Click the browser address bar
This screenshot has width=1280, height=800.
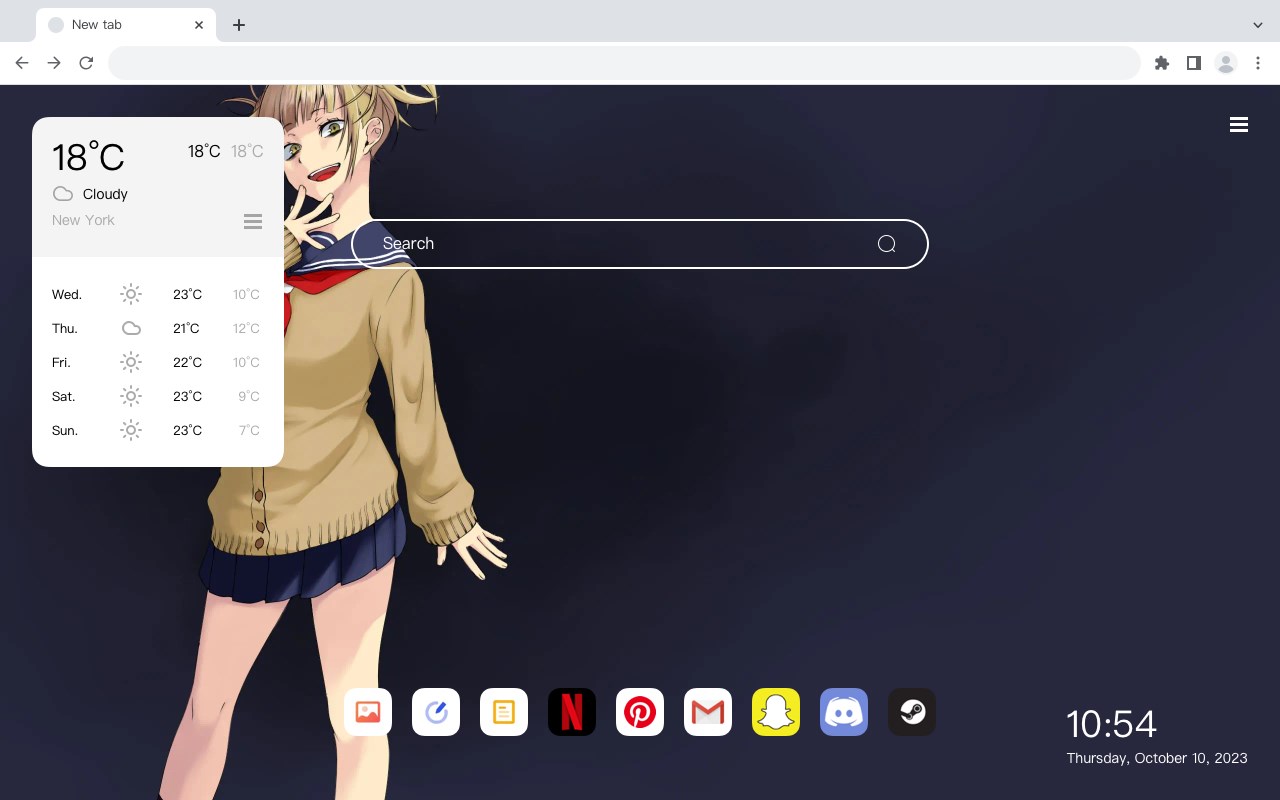coord(624,63)
